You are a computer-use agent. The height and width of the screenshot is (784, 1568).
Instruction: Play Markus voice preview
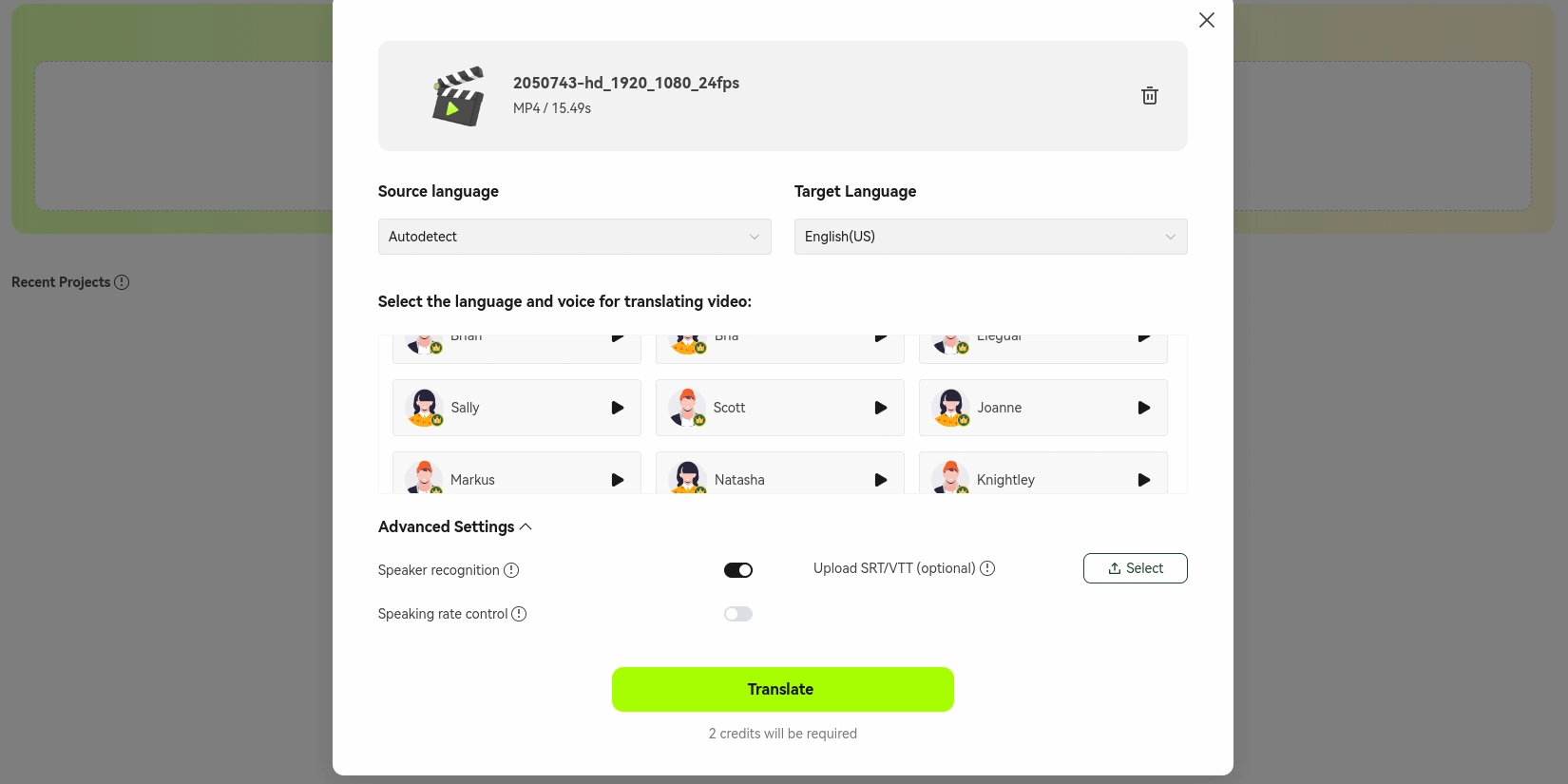618,480
